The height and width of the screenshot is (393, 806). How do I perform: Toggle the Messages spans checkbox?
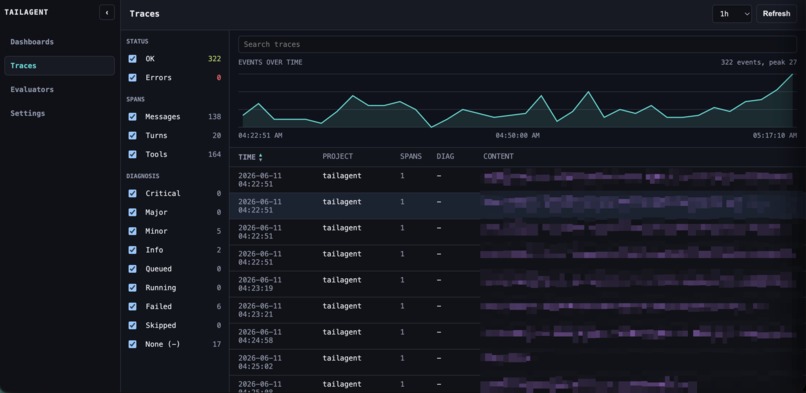[133, 117]
